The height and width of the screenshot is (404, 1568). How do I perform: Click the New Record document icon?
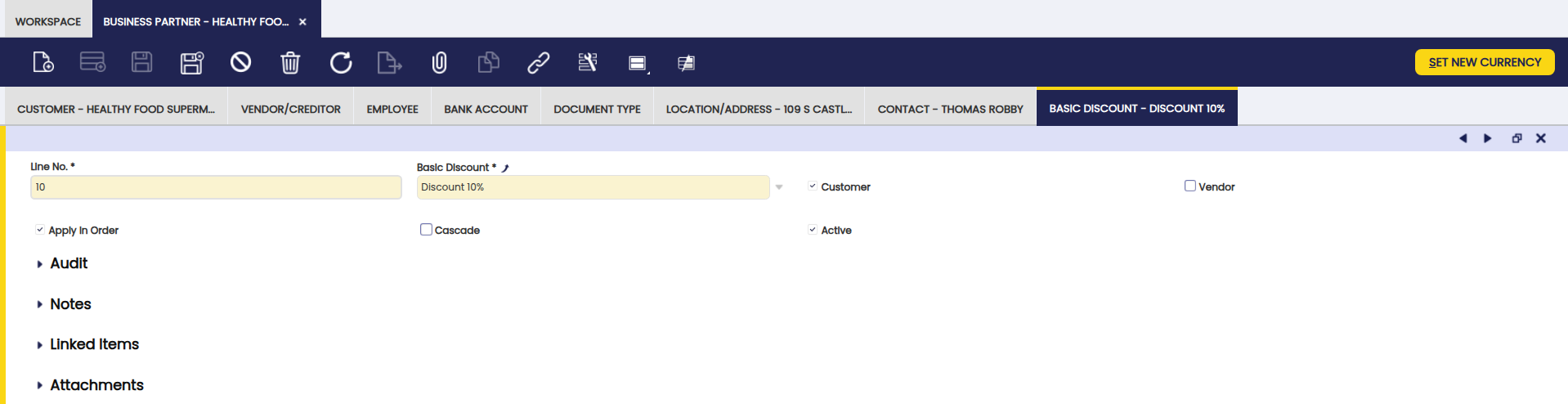(x=43, y=62)
